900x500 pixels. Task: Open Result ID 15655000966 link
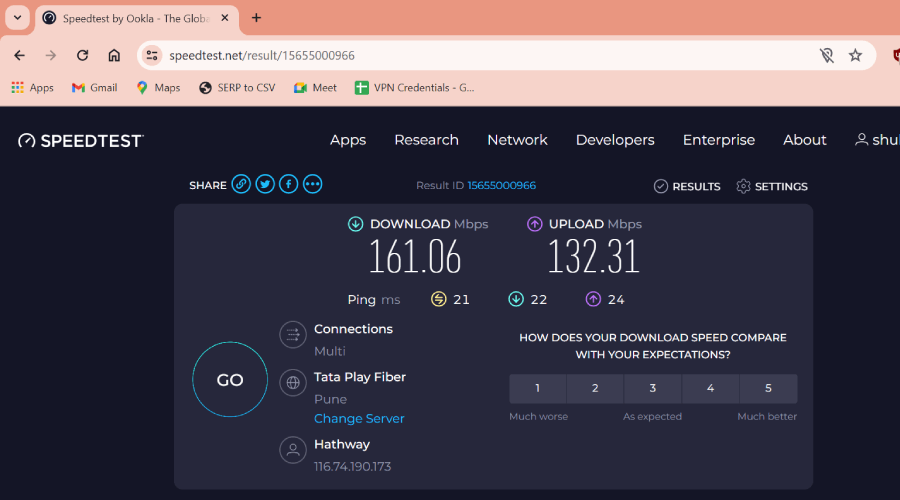click(502, 185)
